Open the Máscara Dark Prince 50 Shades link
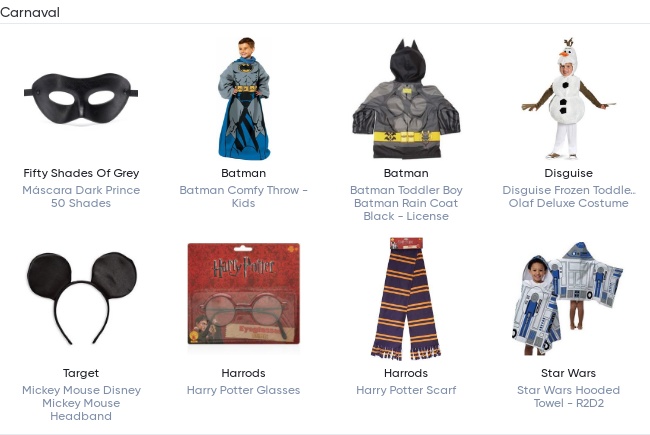650x435 pixels. 81,197
